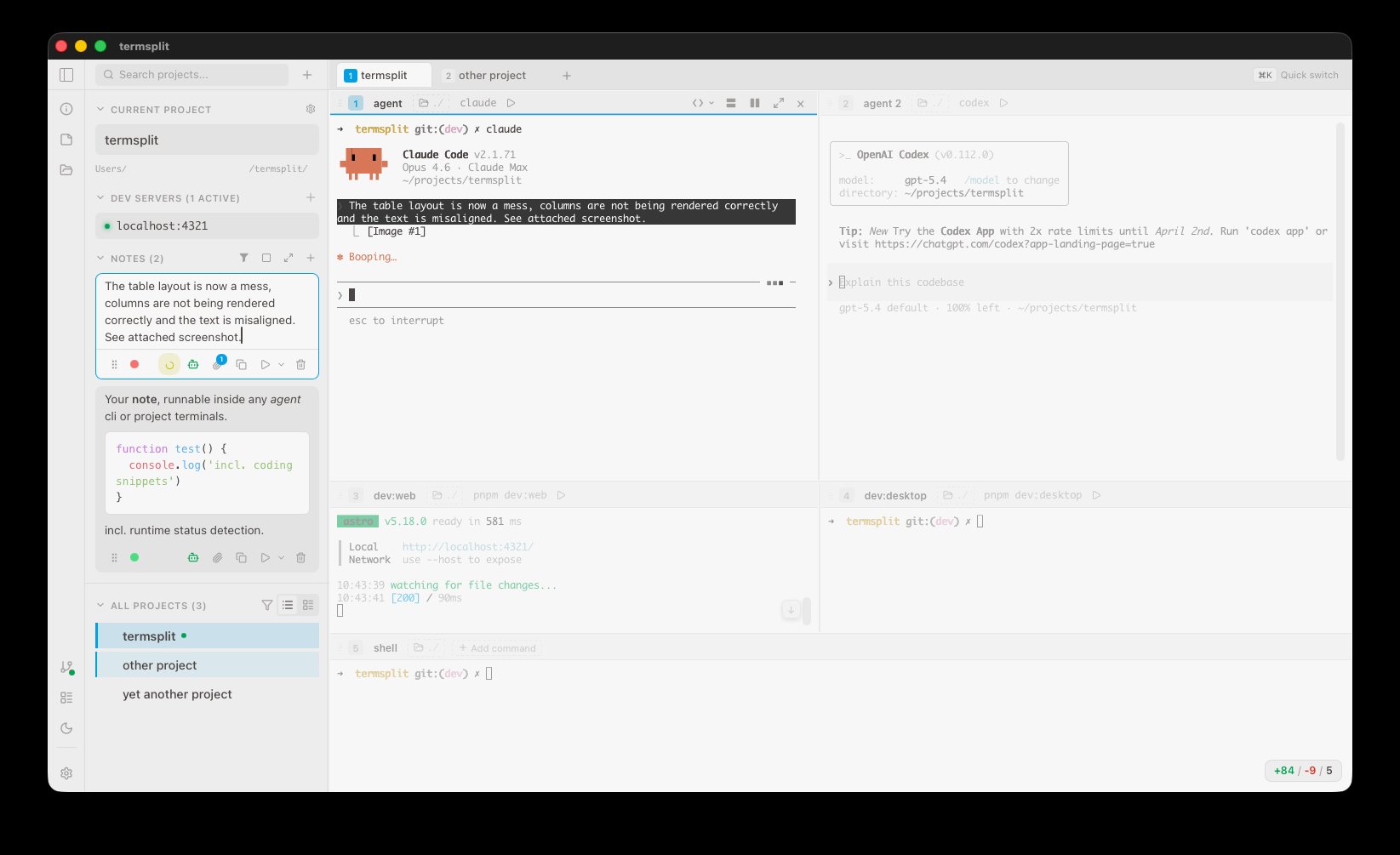Switch to the other project tab
1400x855 pixels.
click(492, 75)
